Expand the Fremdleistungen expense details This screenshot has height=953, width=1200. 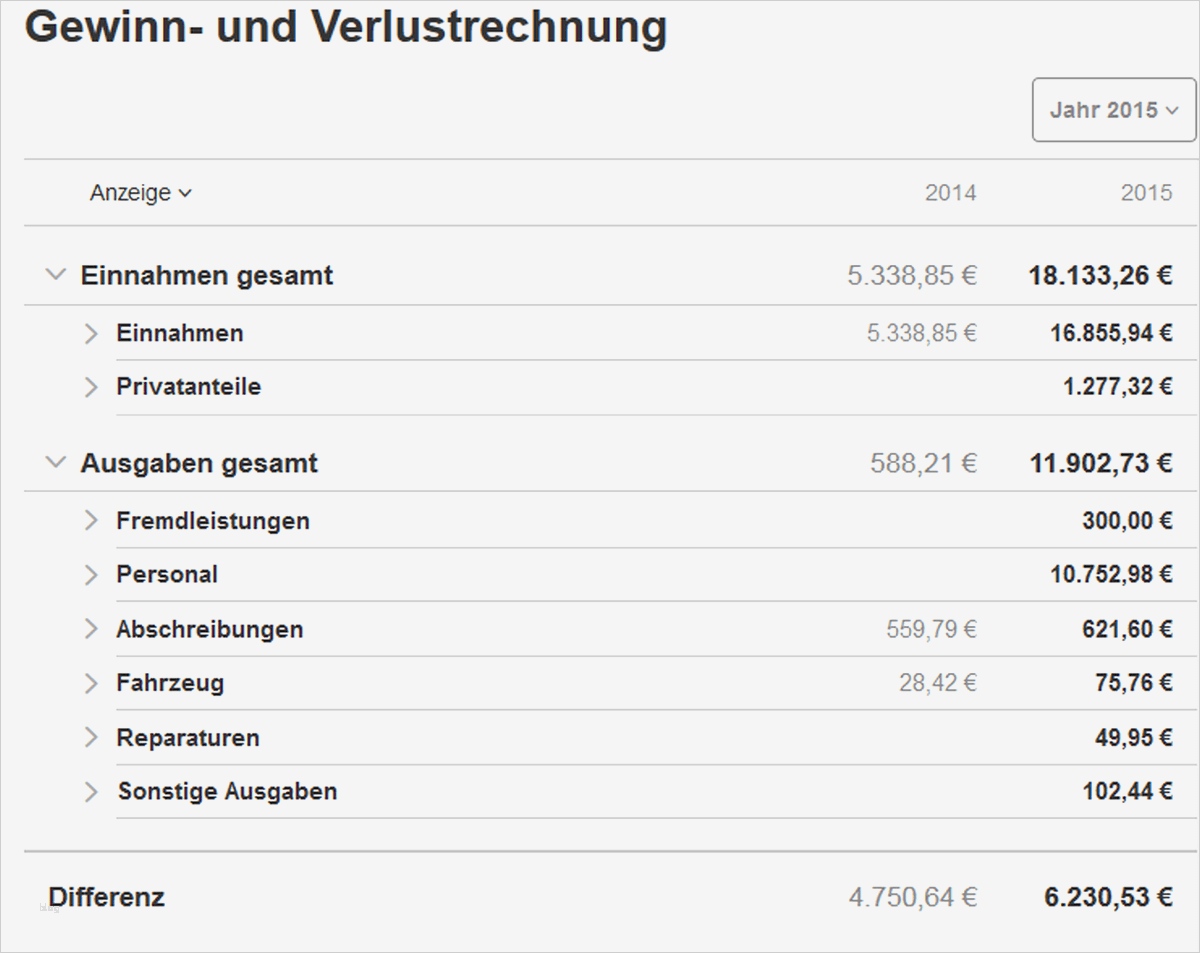coord(90,520)
